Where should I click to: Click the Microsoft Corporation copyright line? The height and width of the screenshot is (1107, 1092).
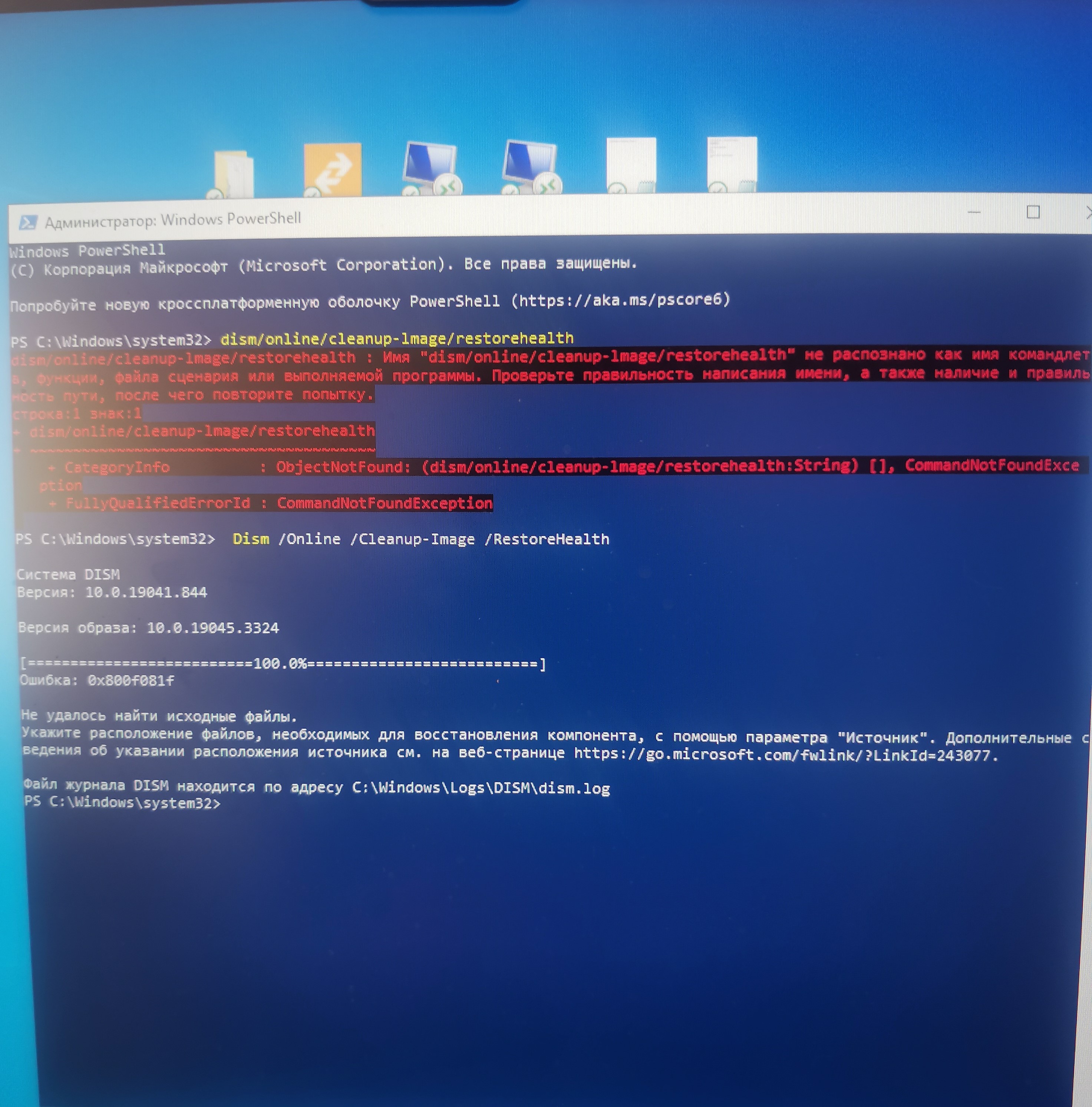coord(324,266)
